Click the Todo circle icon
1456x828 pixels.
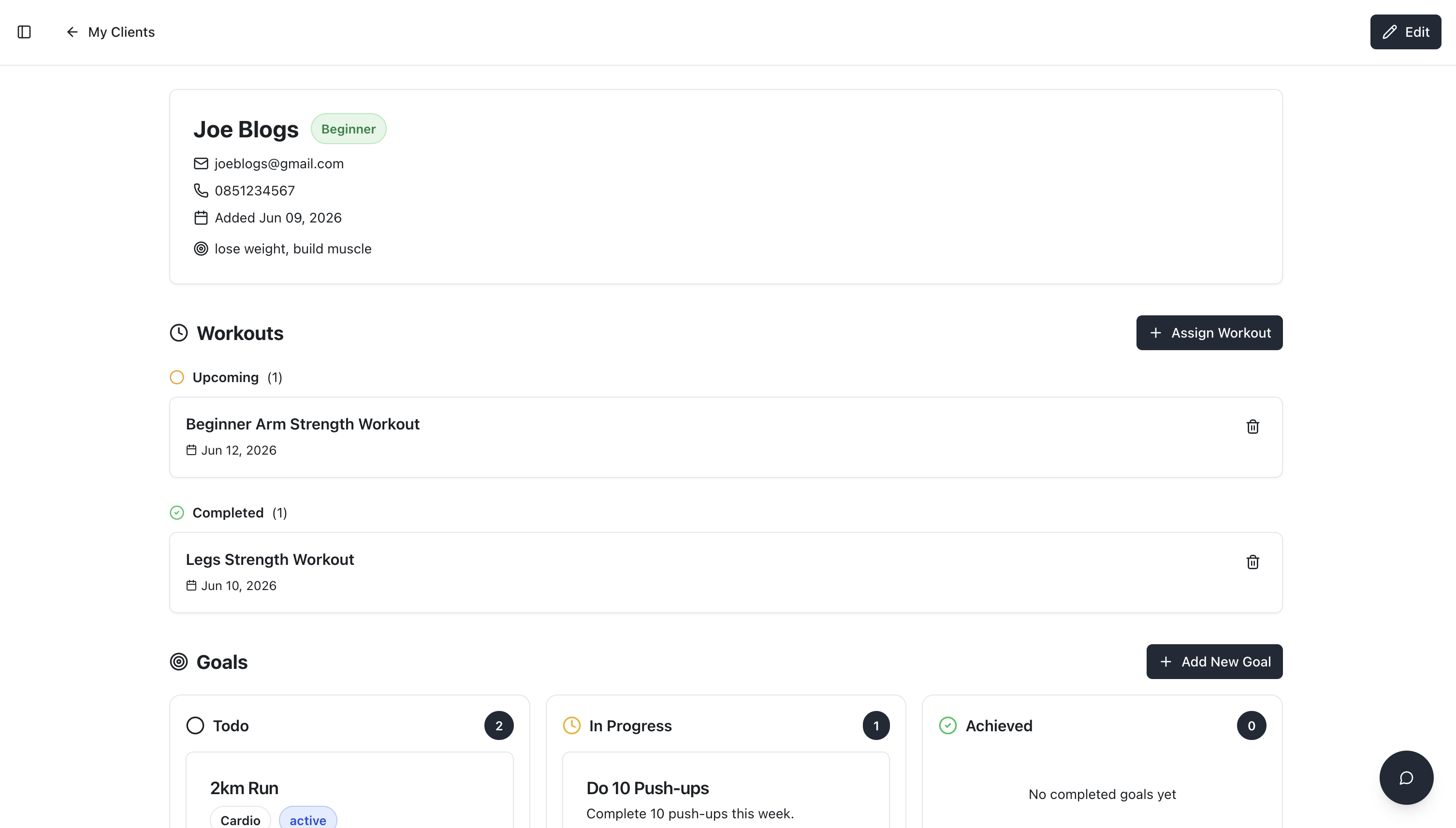(x=195, y=725)
